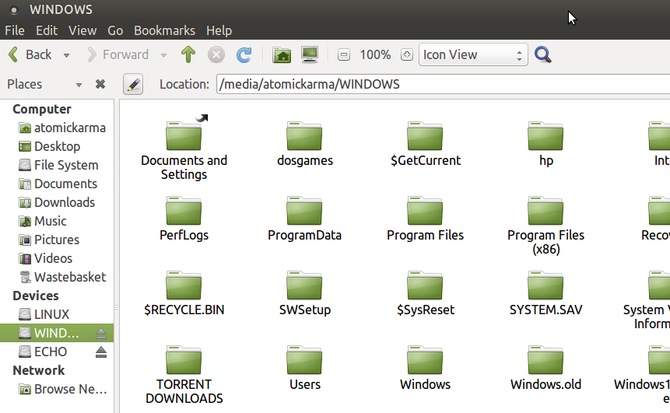This screenshot has width=670, height=413.
Task: Open the Edit menu
Action: (47, 31)
